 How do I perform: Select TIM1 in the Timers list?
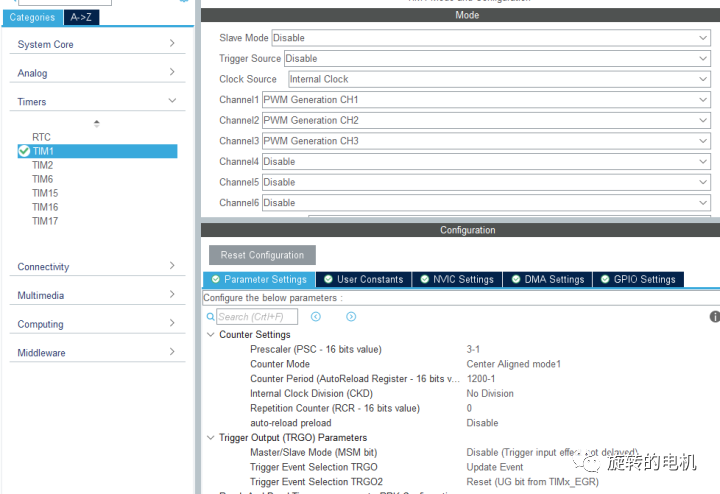click(97, 151)
